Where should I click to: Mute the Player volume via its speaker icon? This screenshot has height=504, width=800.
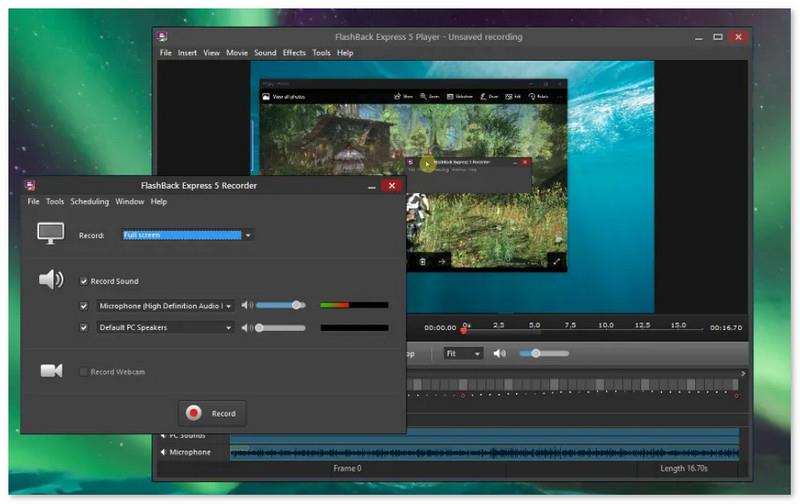[x=499, y=353]
